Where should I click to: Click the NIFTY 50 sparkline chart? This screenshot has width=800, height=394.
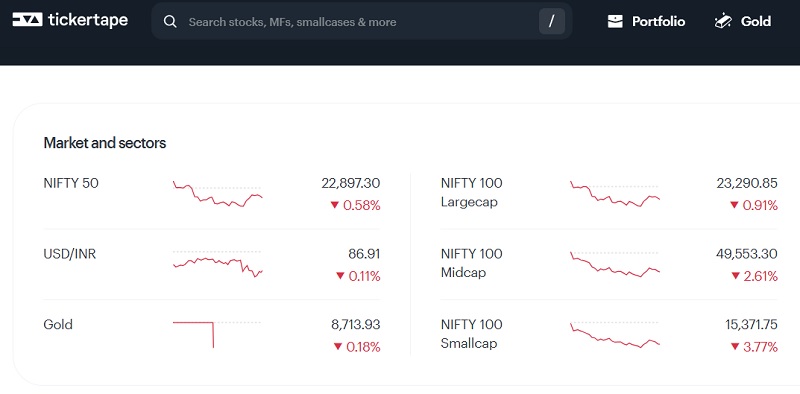tap(218, 194)
